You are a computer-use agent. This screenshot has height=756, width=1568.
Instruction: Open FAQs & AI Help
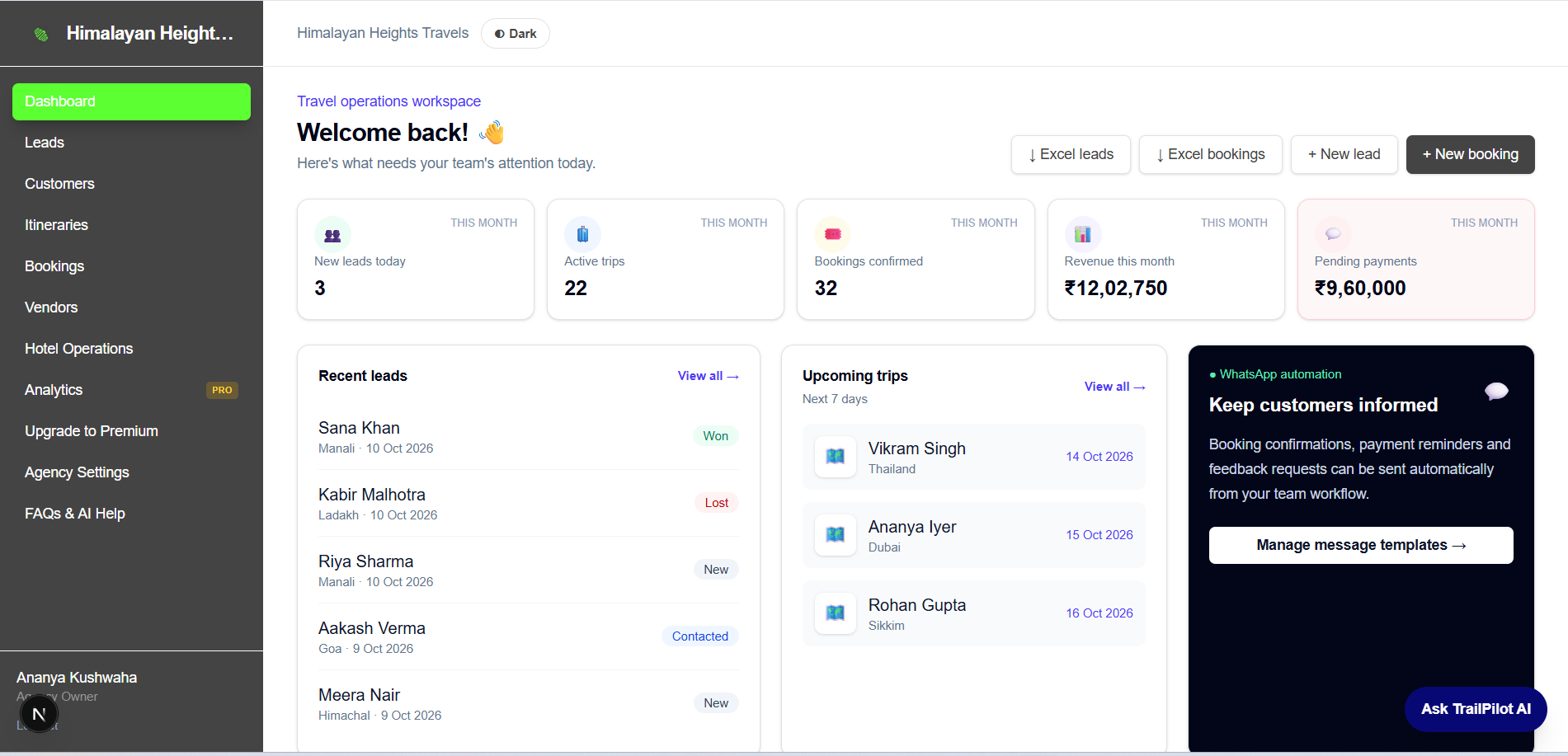pos(131,514)
